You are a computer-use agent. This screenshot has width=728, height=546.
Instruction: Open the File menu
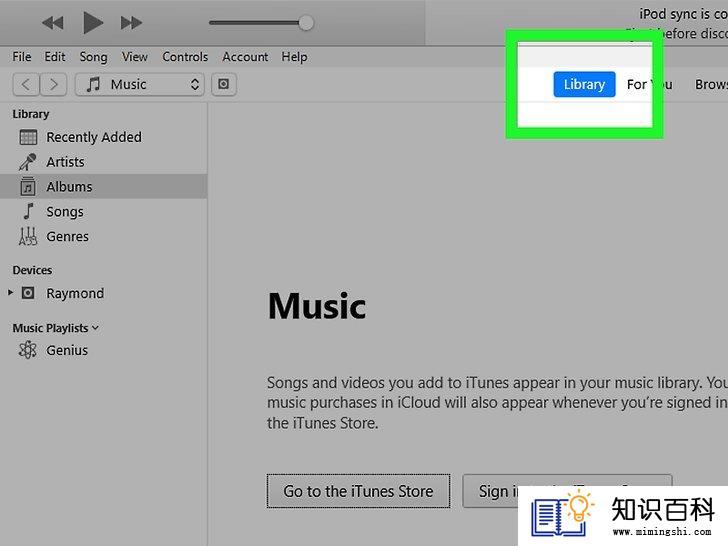(22, 57)
